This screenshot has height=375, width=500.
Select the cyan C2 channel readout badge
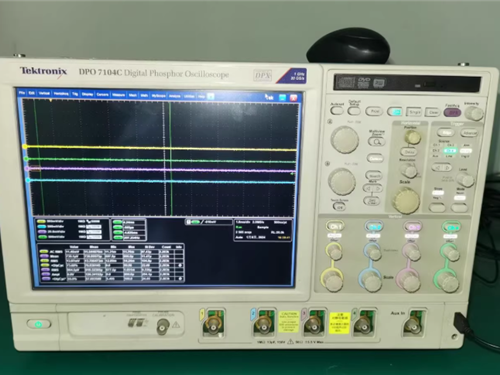(41, 227)
